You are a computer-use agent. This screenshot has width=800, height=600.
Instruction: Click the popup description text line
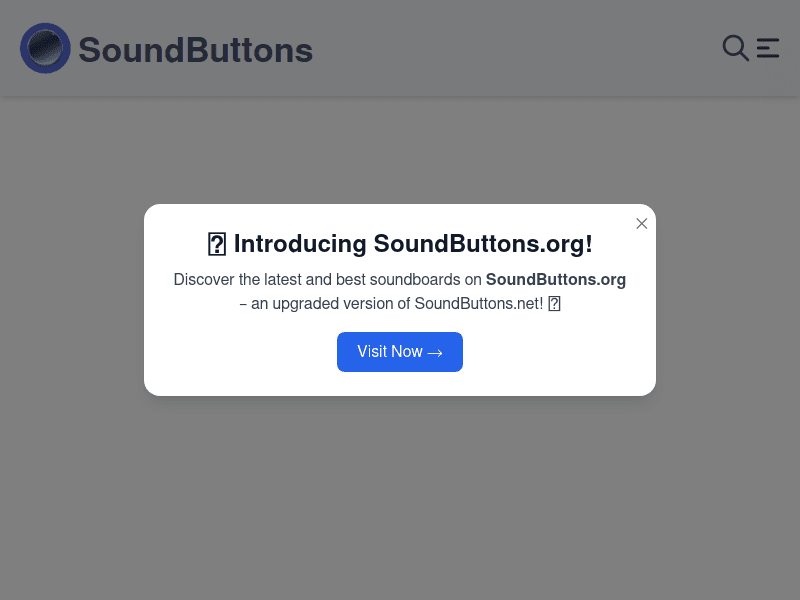400,291
